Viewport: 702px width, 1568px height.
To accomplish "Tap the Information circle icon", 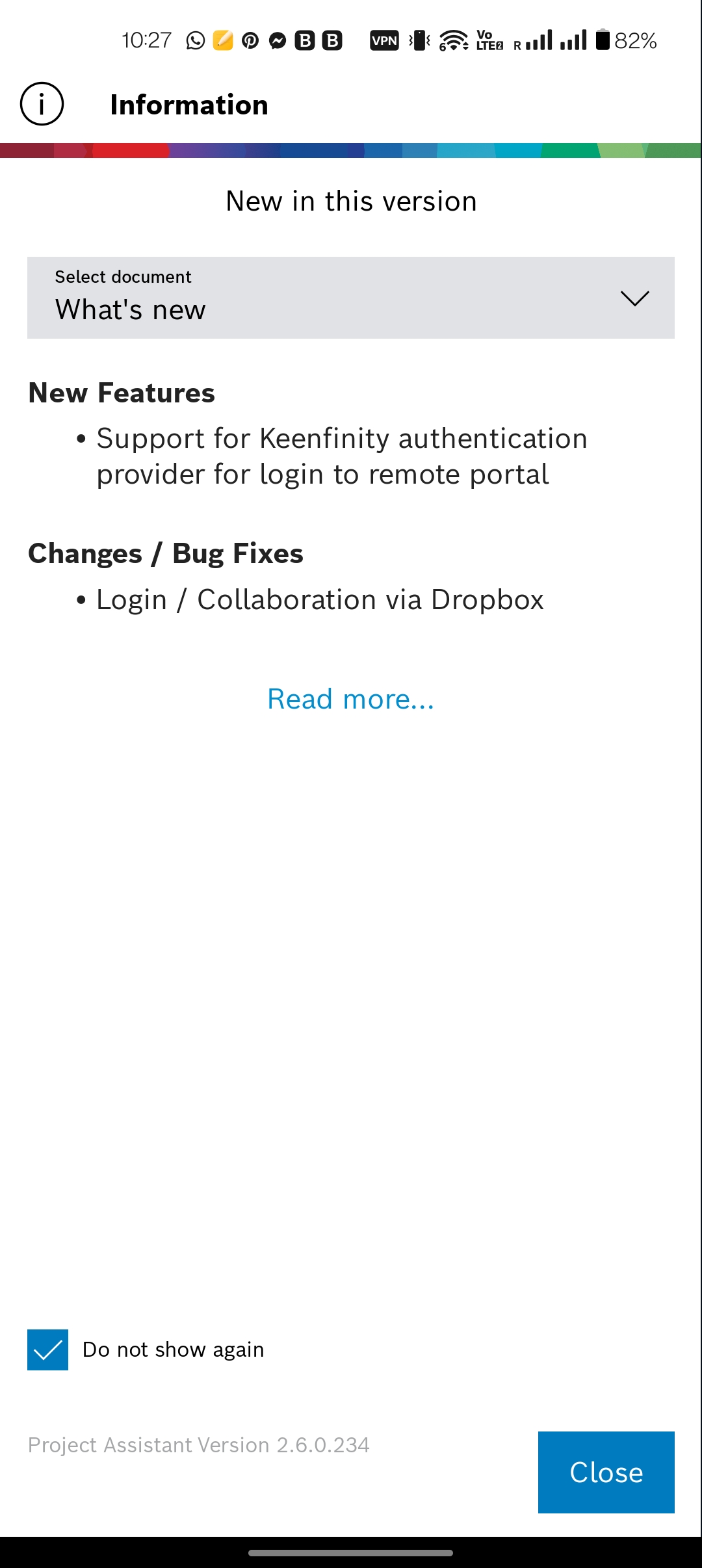I will coord(42,104).
